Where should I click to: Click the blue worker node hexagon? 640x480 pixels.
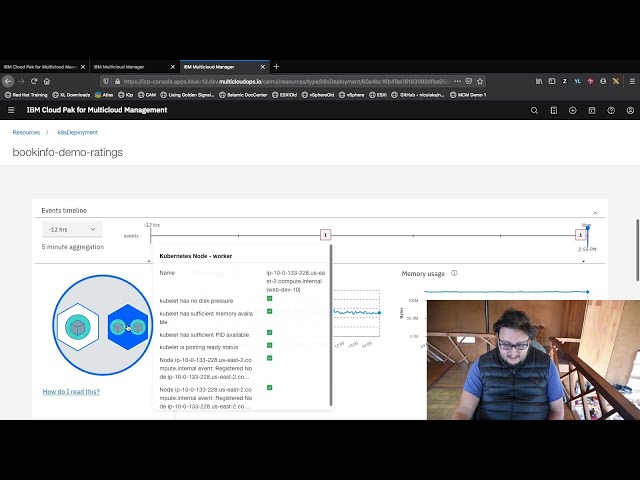click(x=128, y=327)
